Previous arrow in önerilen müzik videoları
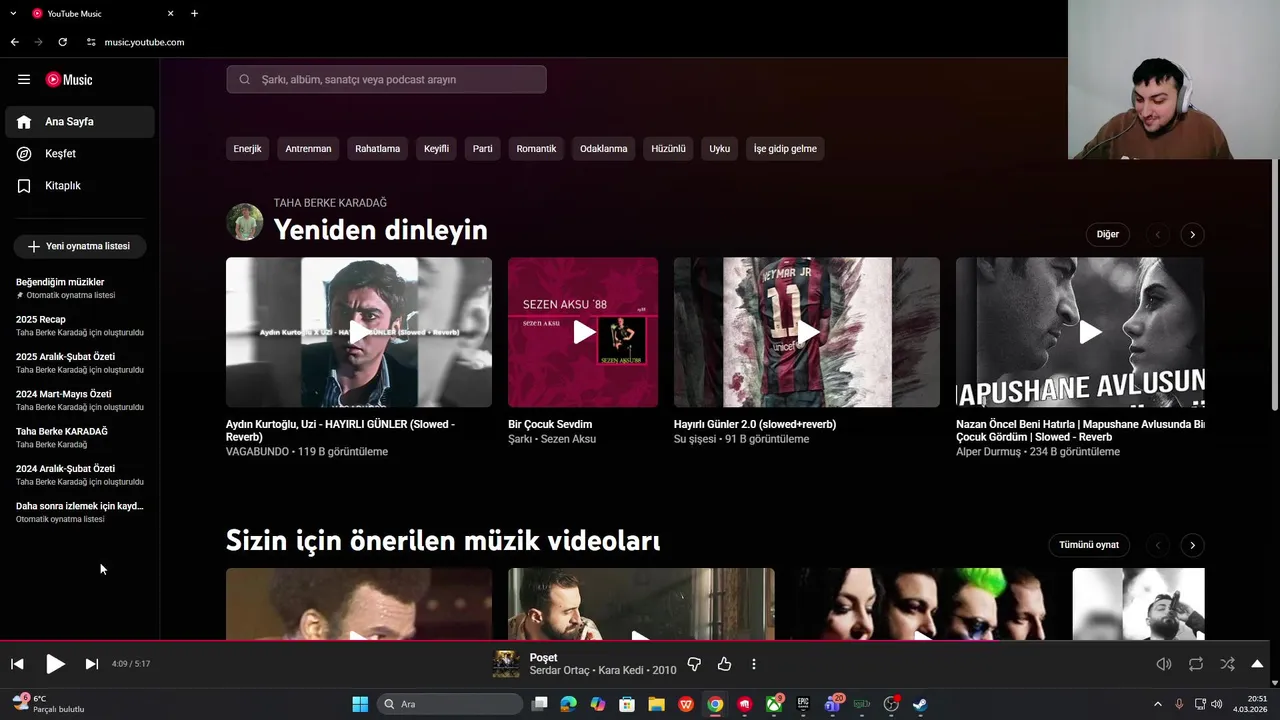 [1158, 546]
